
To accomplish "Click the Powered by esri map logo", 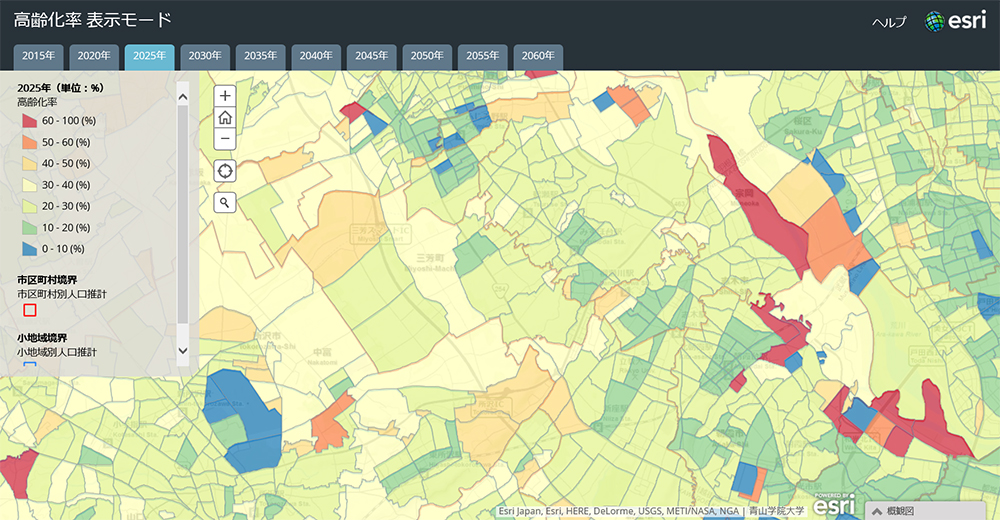I will pyautogui.click(x=833, y=505).
